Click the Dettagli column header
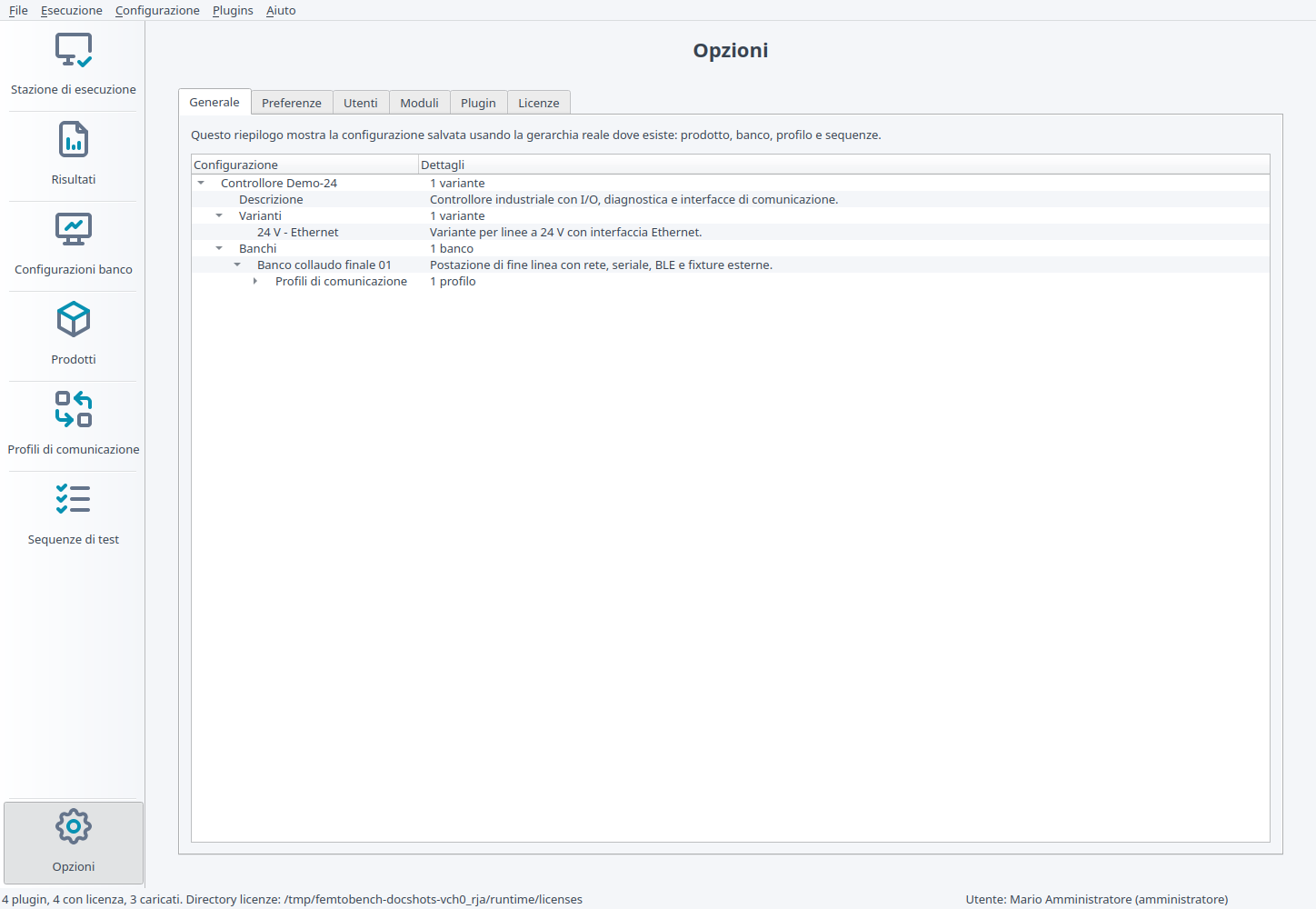Screen dimensions: 1316x909 click(x=843, y=165)
